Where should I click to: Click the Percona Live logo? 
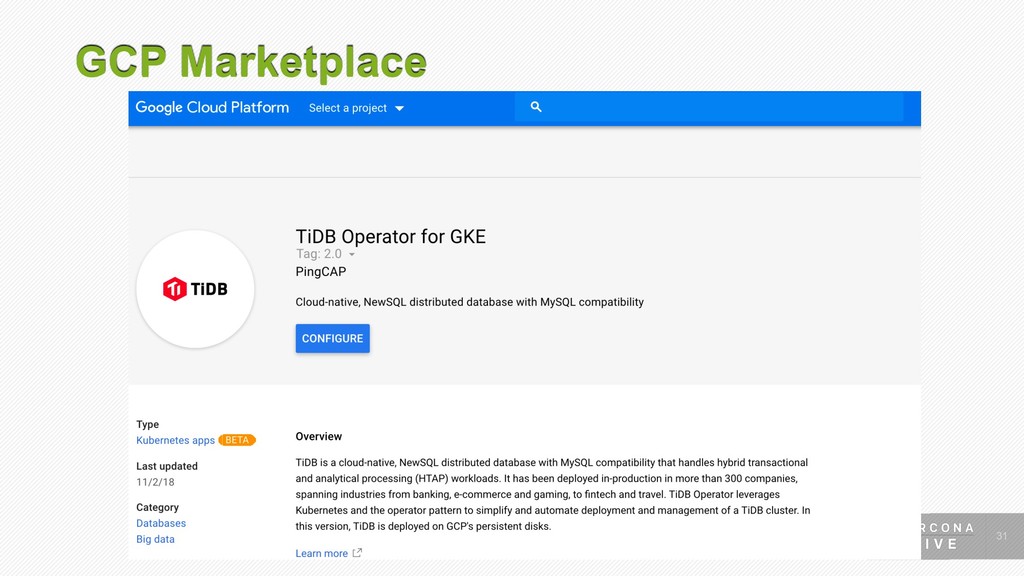point(947,536)
